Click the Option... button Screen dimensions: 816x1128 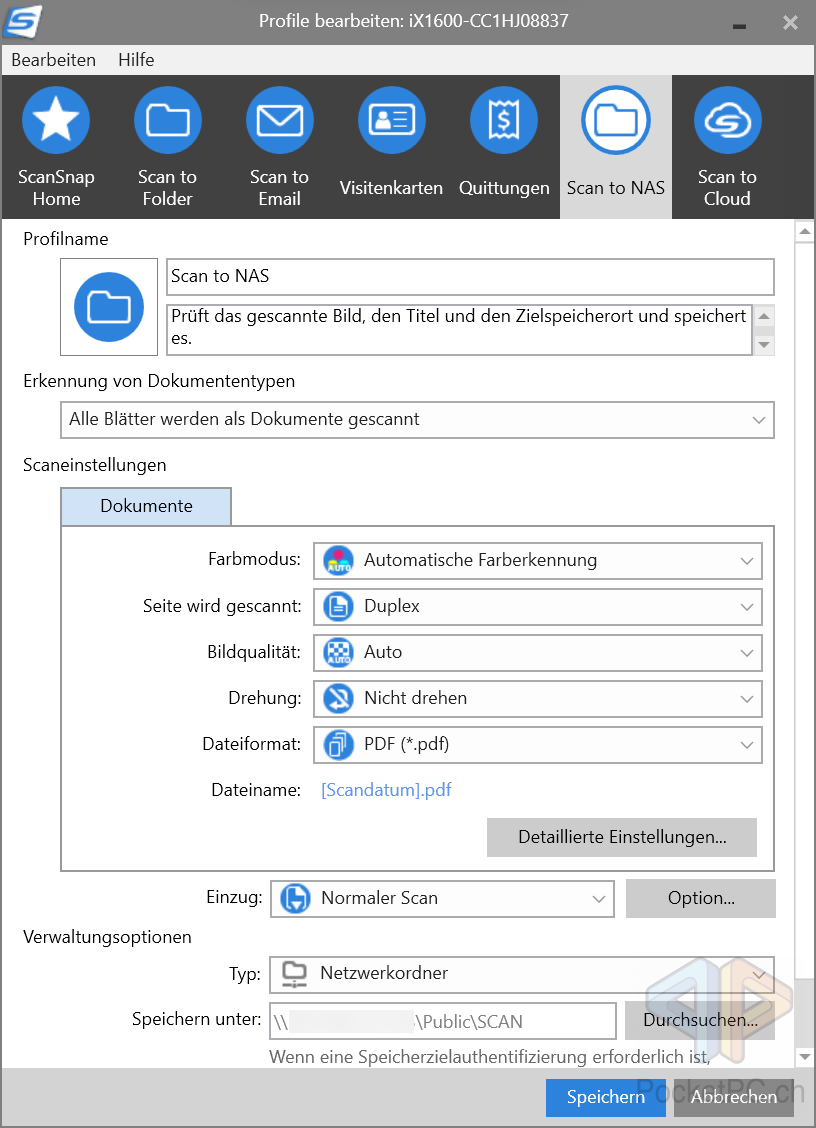point(701,899)
